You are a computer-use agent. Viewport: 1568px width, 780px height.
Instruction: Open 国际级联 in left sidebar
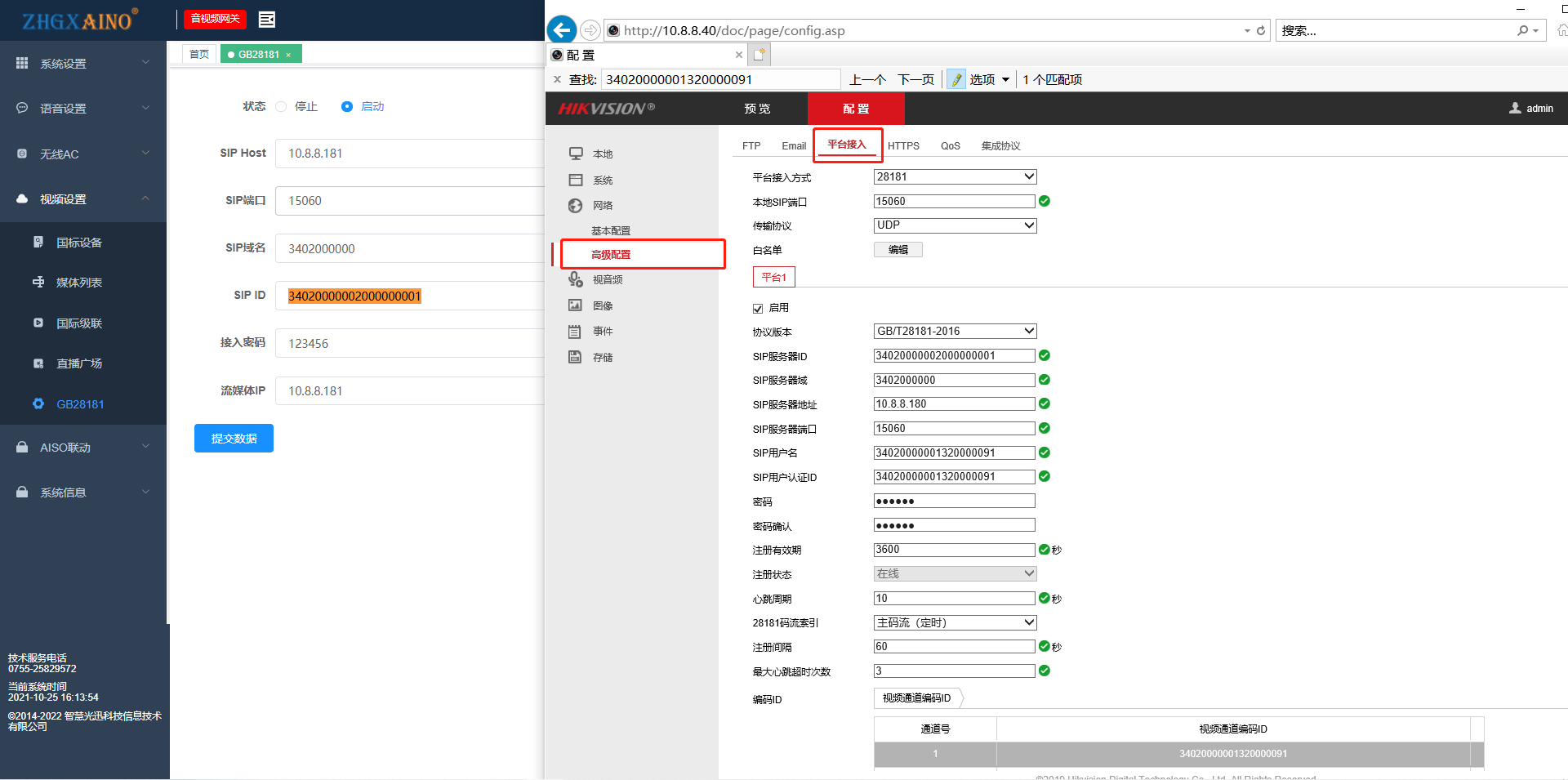coord(79,323)
